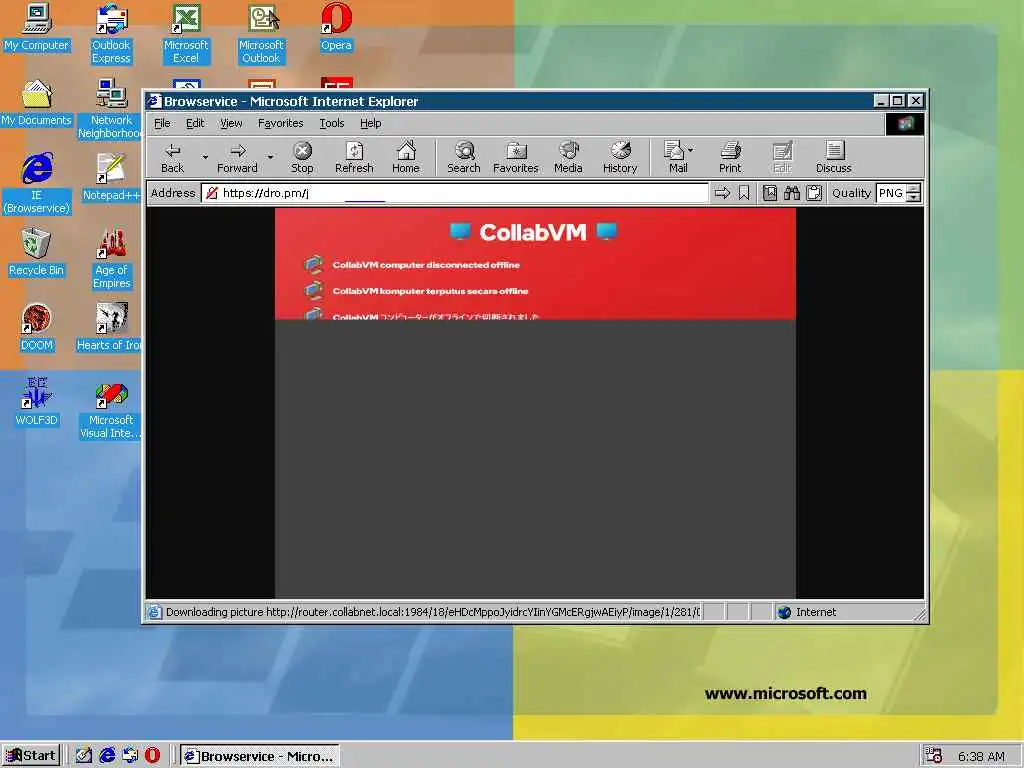Click the Forward toolbar button
The image size is (1024, 768).
pyautogui.click(x=237, y=158)
